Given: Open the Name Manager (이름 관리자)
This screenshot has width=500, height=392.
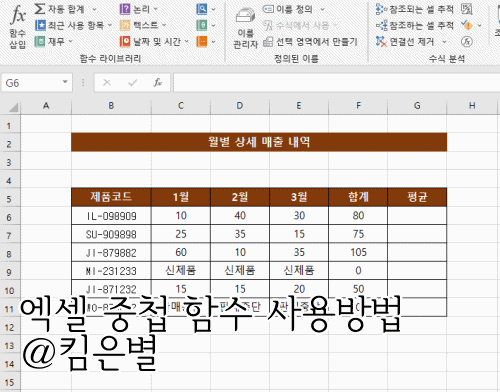Looking at the screenshot, I should pyautogui.click(x=246, y=28).
